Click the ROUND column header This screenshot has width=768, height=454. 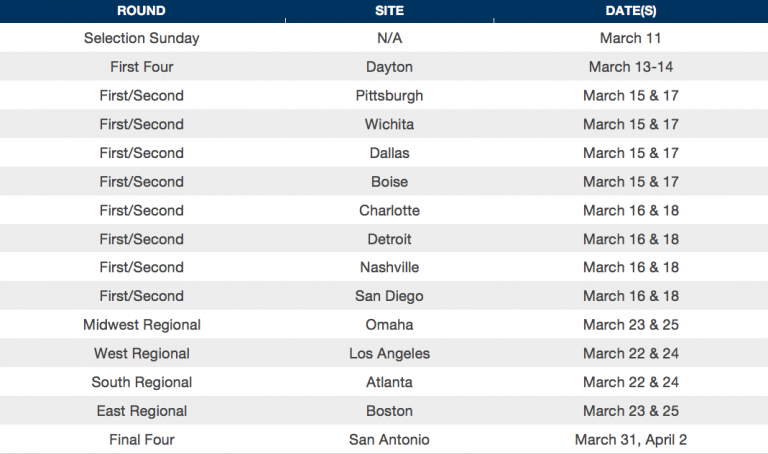[142, 11]
